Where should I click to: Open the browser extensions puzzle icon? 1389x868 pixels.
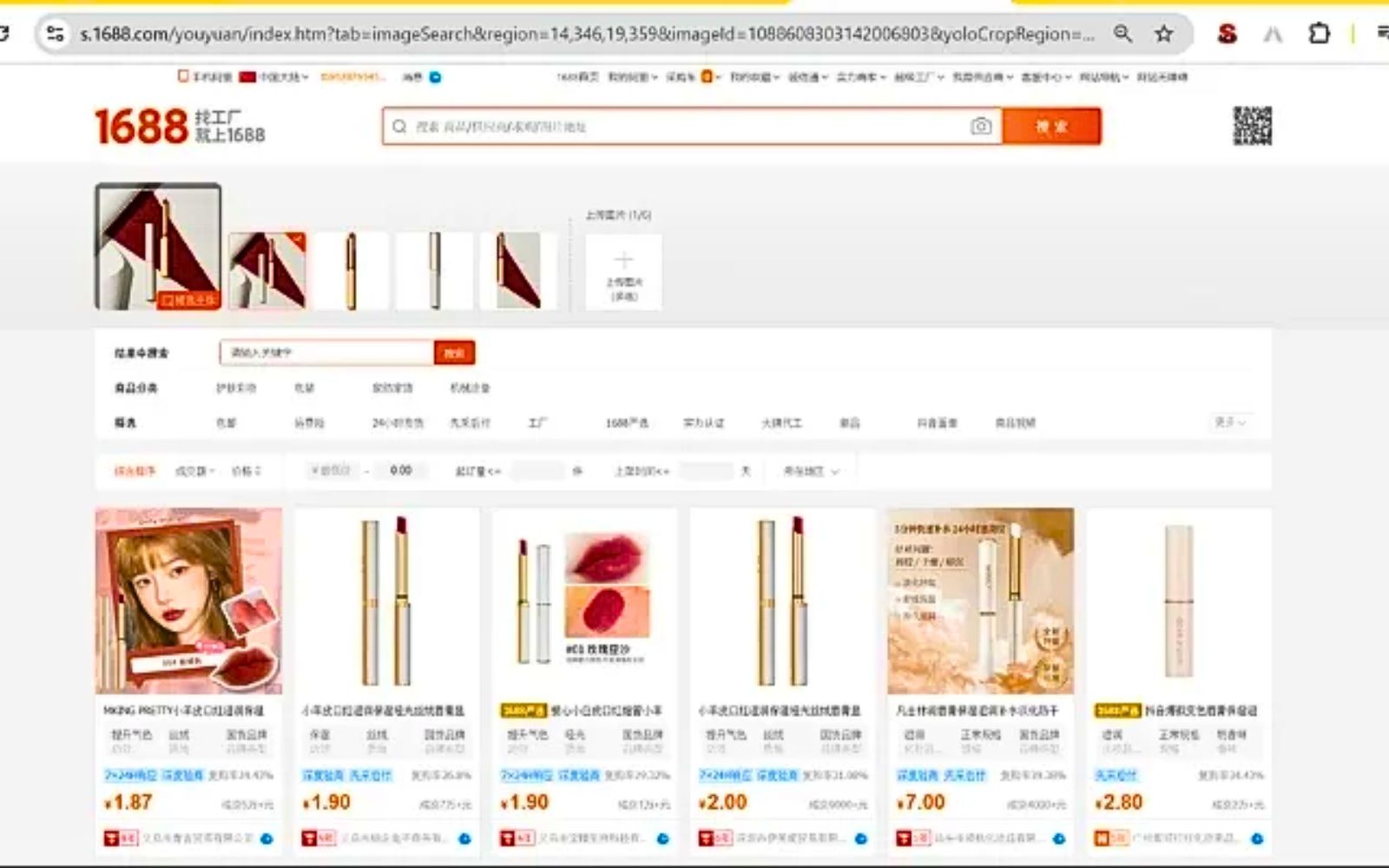coord(1319,34)
